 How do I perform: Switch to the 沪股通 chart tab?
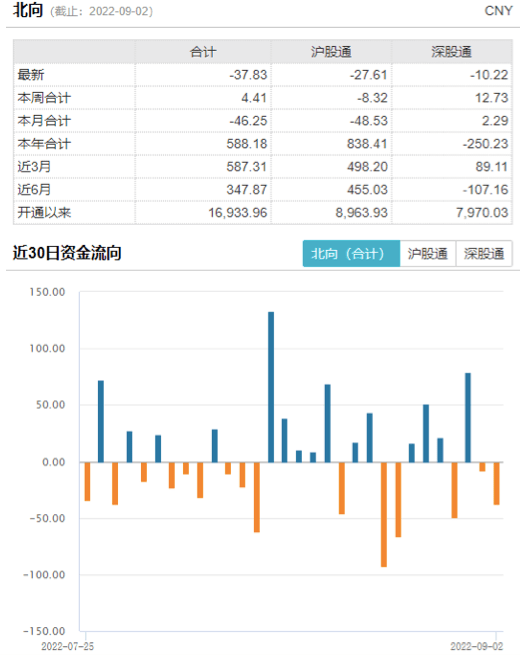pos(428,253)
